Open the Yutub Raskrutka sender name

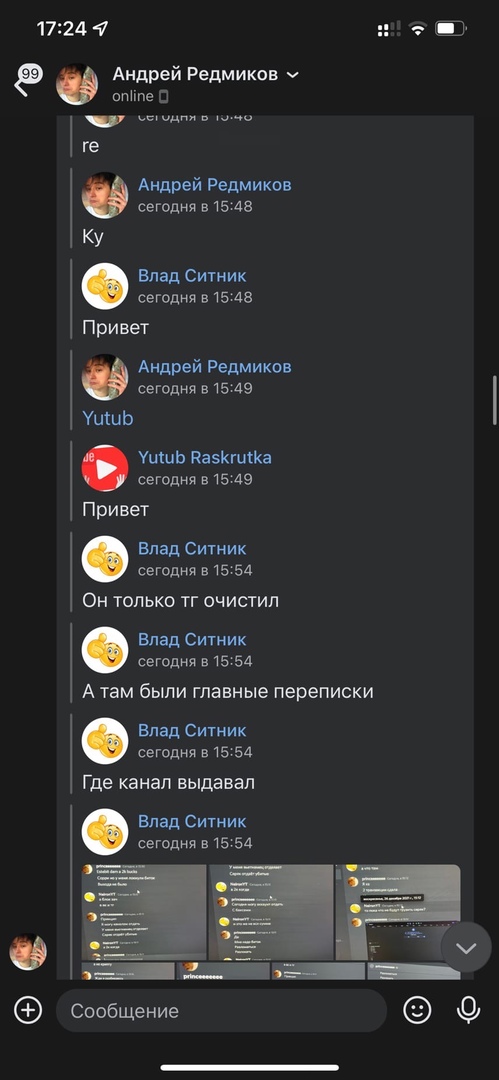(205, 457)
